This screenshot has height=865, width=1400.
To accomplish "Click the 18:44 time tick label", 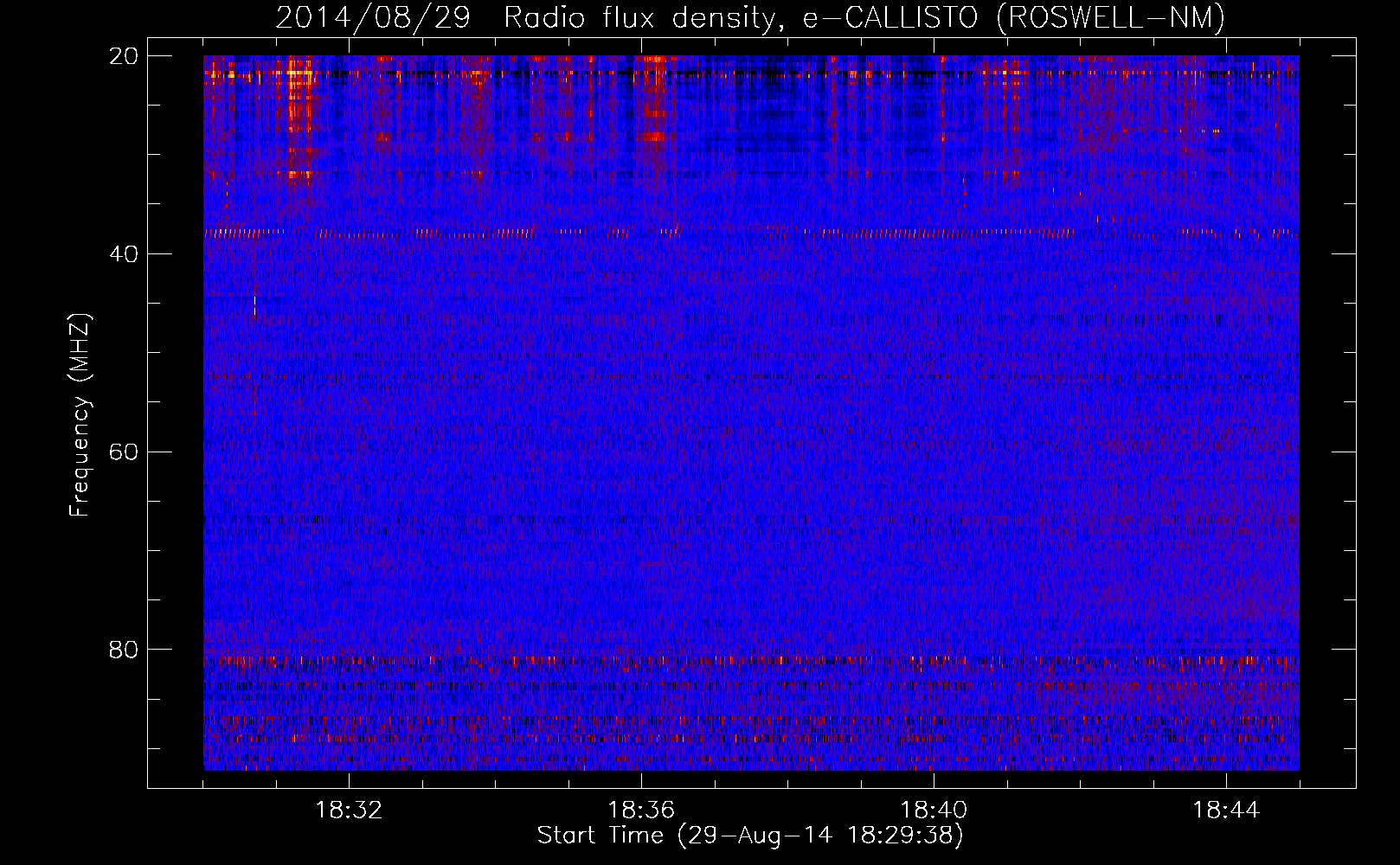I will click(1226, 811).
